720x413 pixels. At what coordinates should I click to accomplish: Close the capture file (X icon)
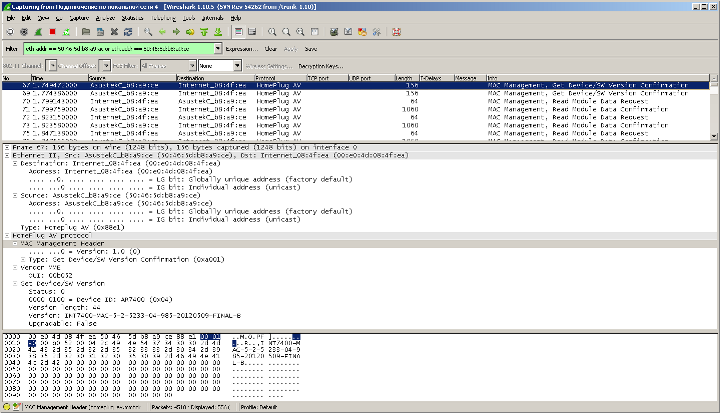click(x=114, y=32)
